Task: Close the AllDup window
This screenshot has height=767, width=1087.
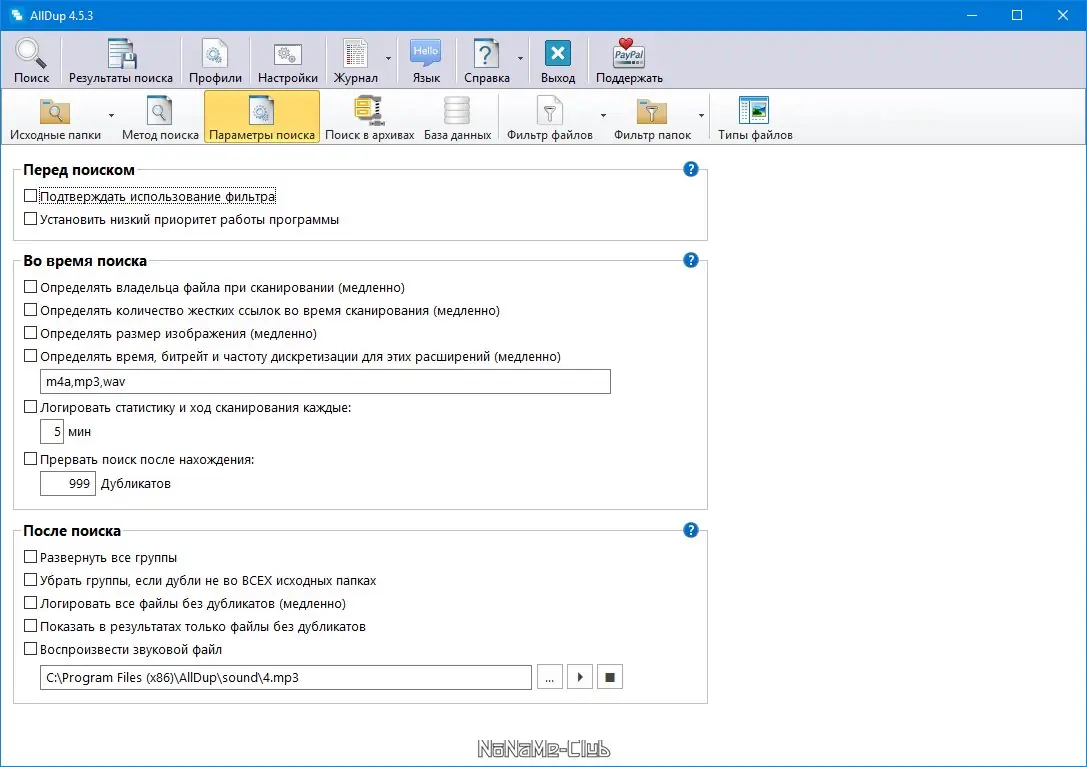Action: (1063, 15)
